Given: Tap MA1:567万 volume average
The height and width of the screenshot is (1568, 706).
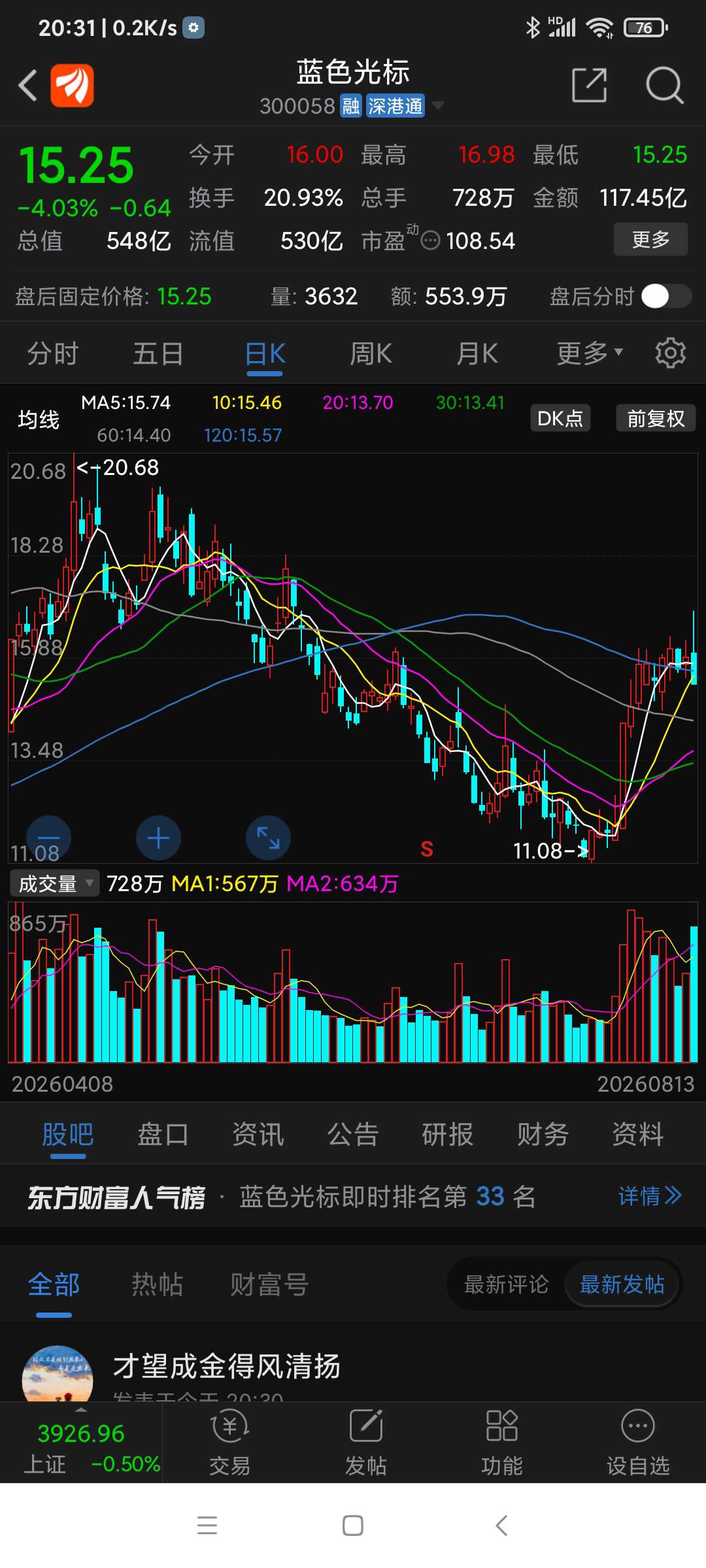Looking at the screenshot, I should click(x=225, y=883).
